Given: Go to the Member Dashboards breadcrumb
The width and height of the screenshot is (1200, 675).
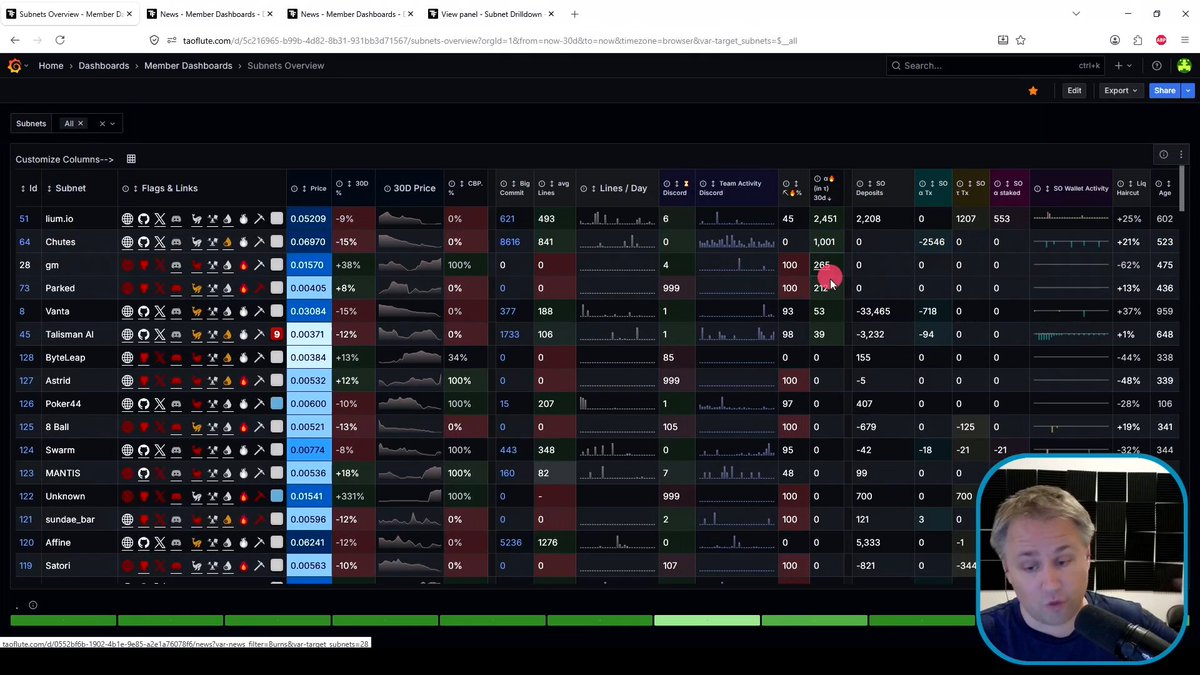Looking at the screenshot, I should [188, 65].
